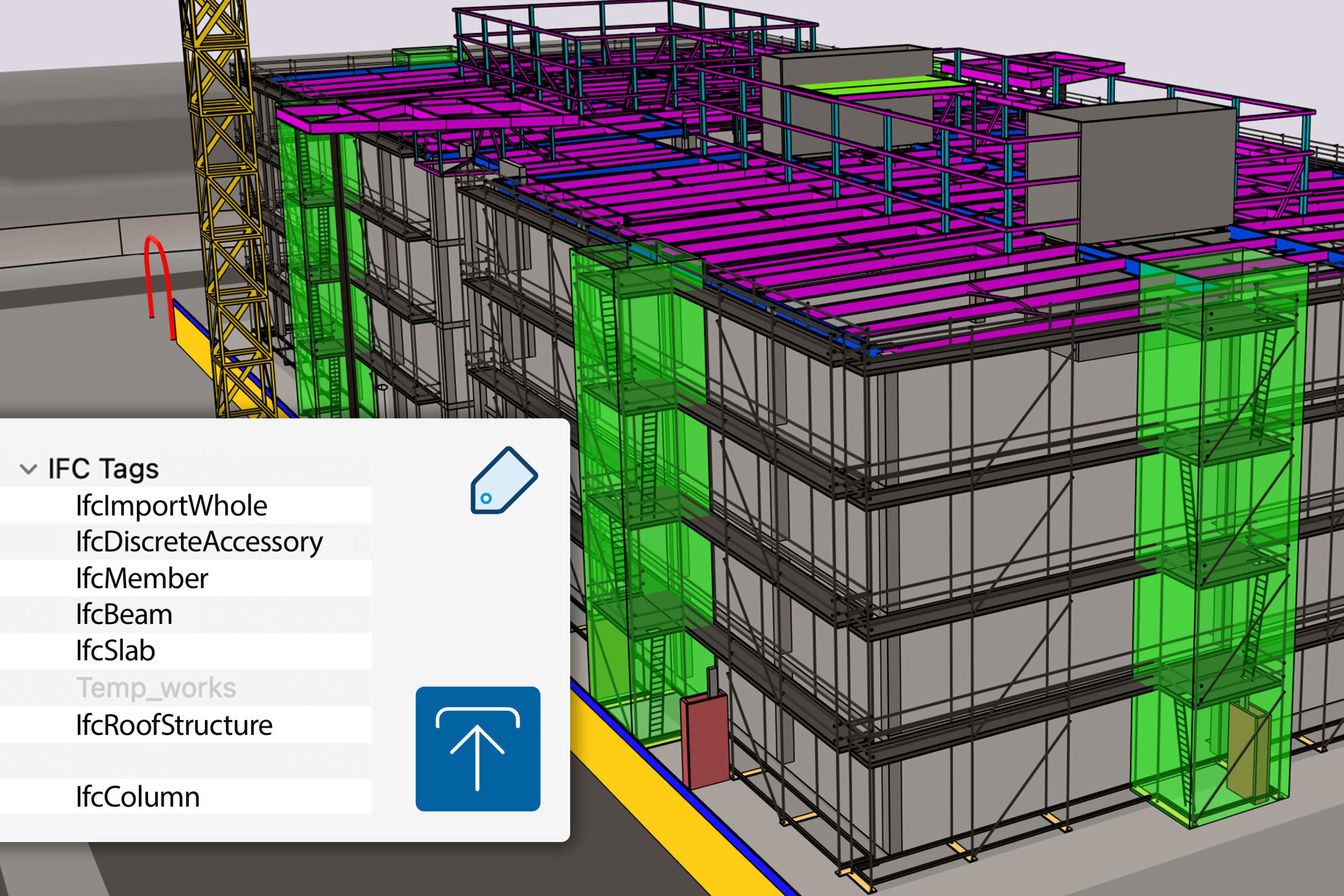Select the IfcBeam tag
1344x896 pixels.
[124, 615]
